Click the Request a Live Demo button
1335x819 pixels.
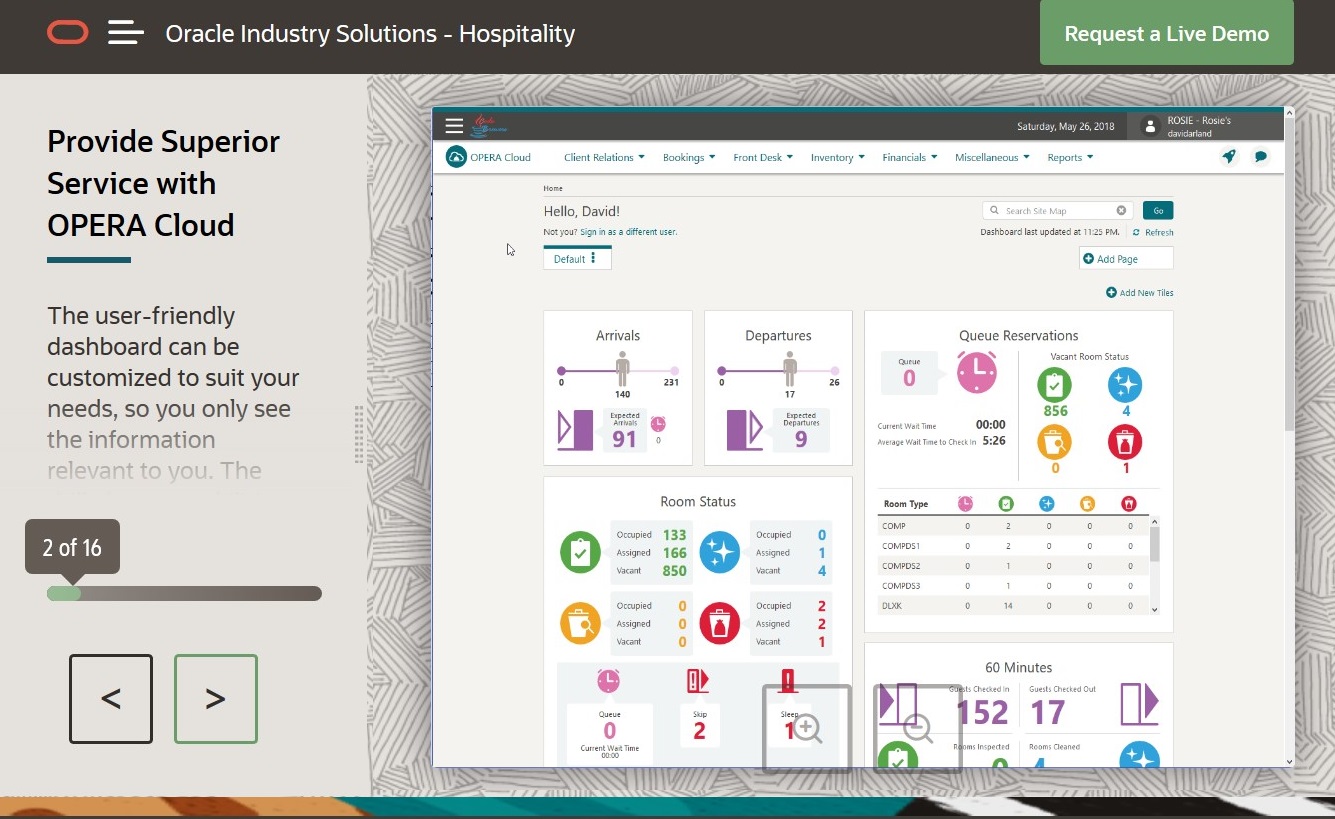click(x=1167, y=33)
